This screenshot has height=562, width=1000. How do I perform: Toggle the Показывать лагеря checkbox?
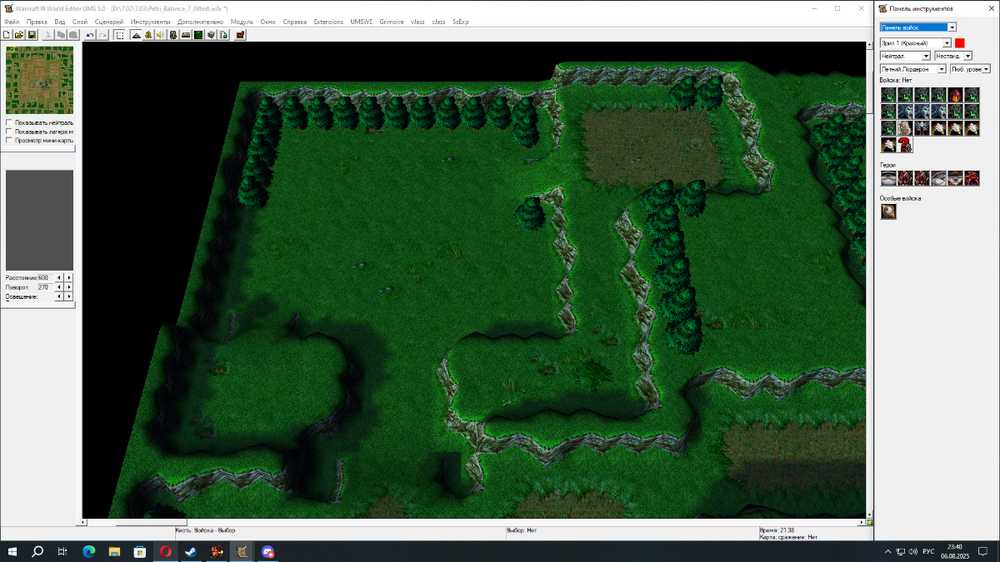tap(9, 132)
